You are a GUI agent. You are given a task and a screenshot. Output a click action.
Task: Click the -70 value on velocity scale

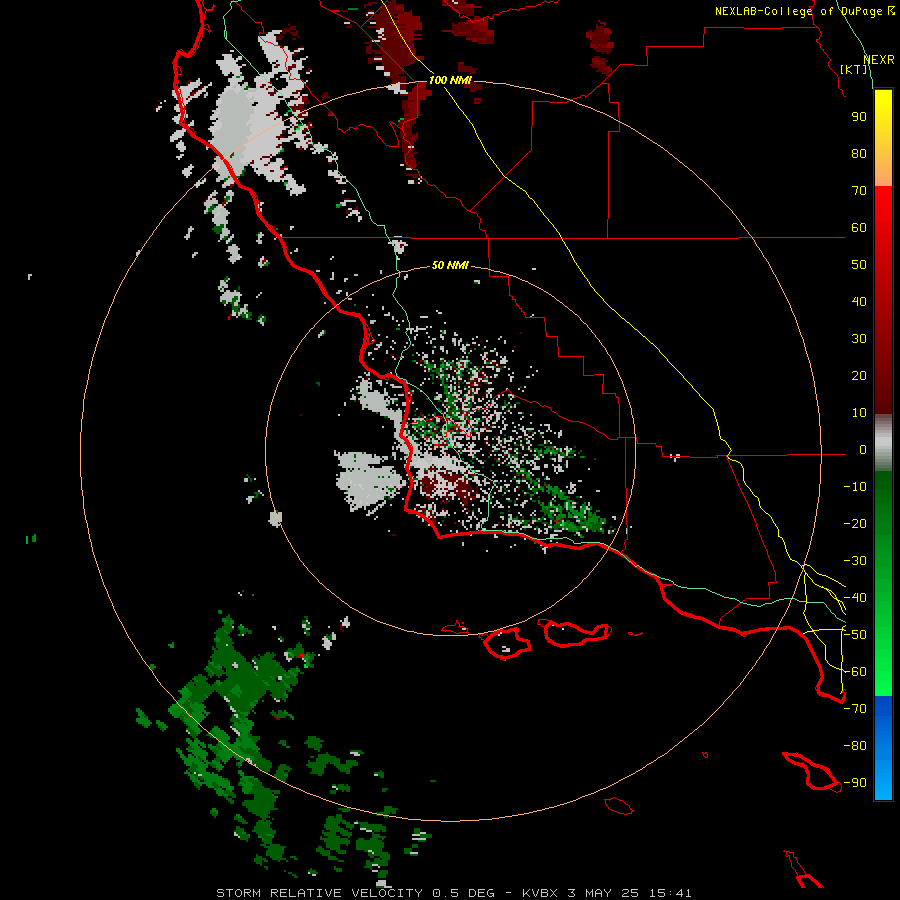pyautogui.click(x=855, y=709)
